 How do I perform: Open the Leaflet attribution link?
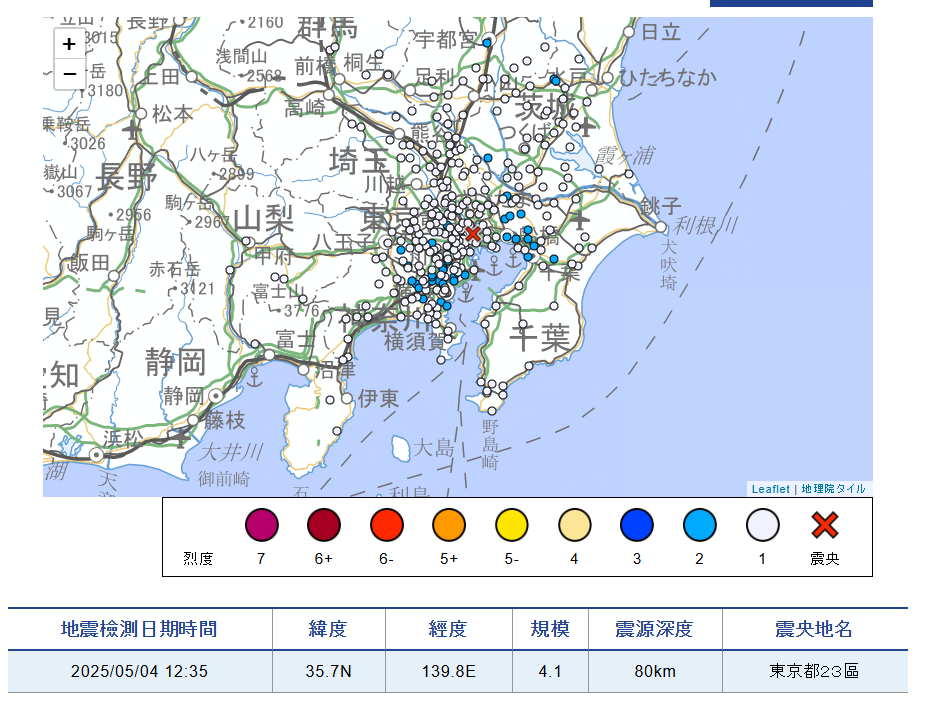(x=770, y=489)
